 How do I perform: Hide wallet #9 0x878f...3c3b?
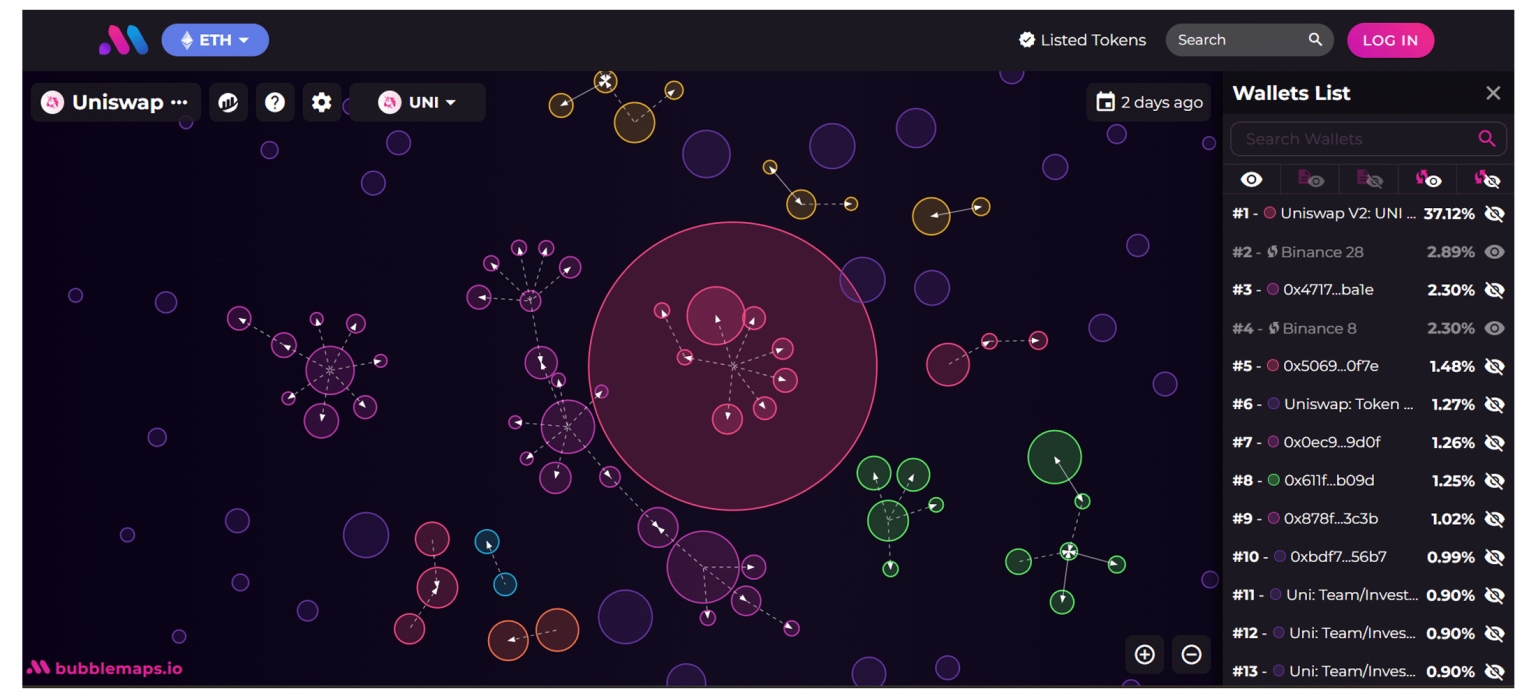click(1494, 519)
